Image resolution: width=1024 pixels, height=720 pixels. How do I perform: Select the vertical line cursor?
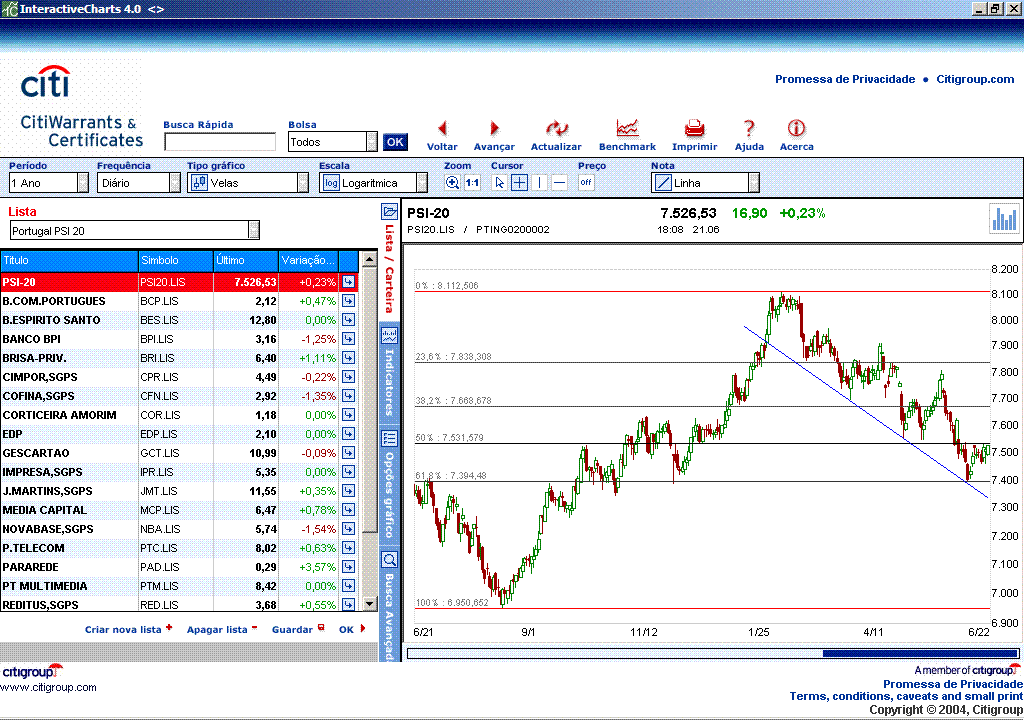pos(539,183)
